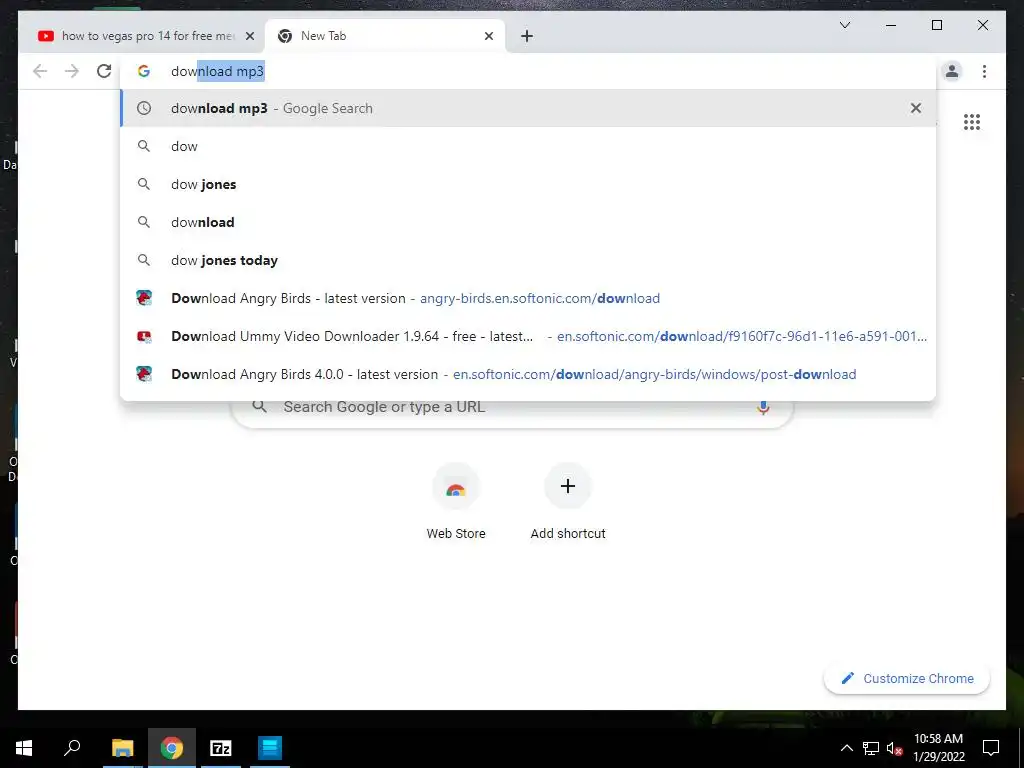
Task: Close the 'how to vegas pro 14' tab
Action: click(249, 36)
